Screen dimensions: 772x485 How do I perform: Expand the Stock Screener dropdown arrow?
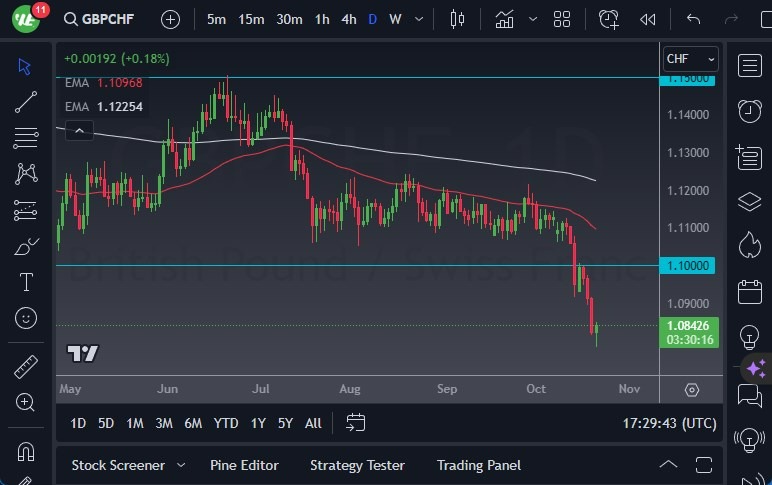(x=181, y=465)
